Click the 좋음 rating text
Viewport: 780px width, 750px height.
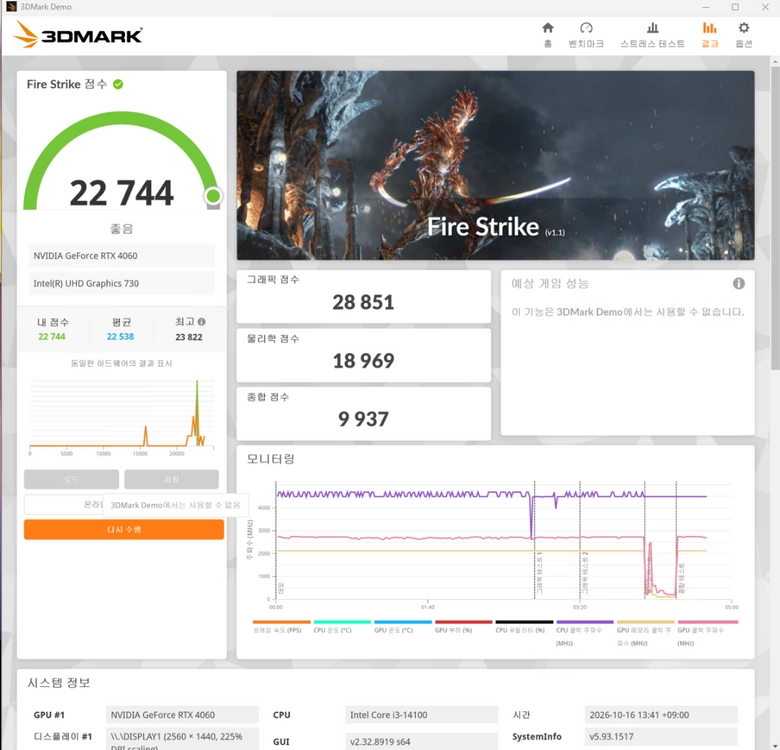tap(121, 229)
